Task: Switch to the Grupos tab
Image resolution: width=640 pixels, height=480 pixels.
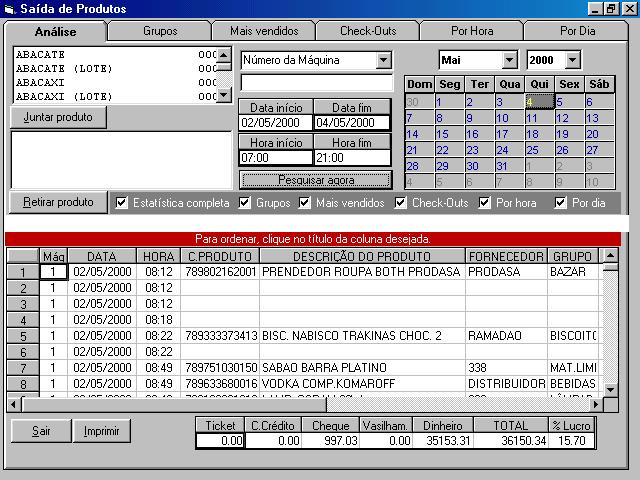Action: pyautogui.click(x=160, y=31)
